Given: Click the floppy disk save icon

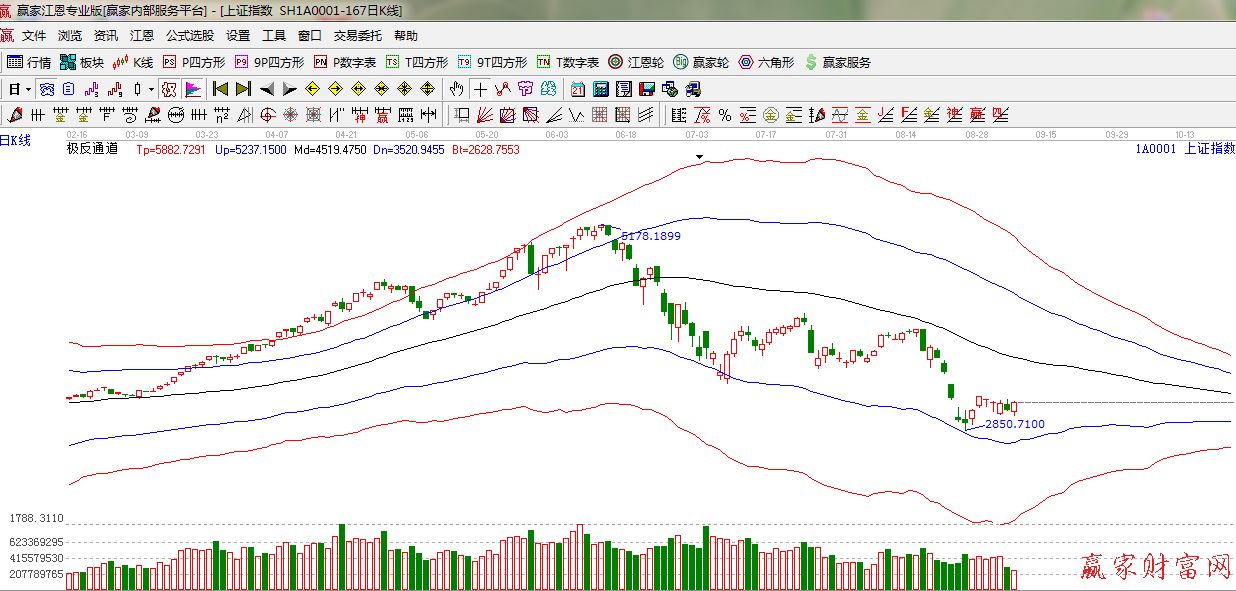Looking at the screenshot, I should [x=646, y=89].
